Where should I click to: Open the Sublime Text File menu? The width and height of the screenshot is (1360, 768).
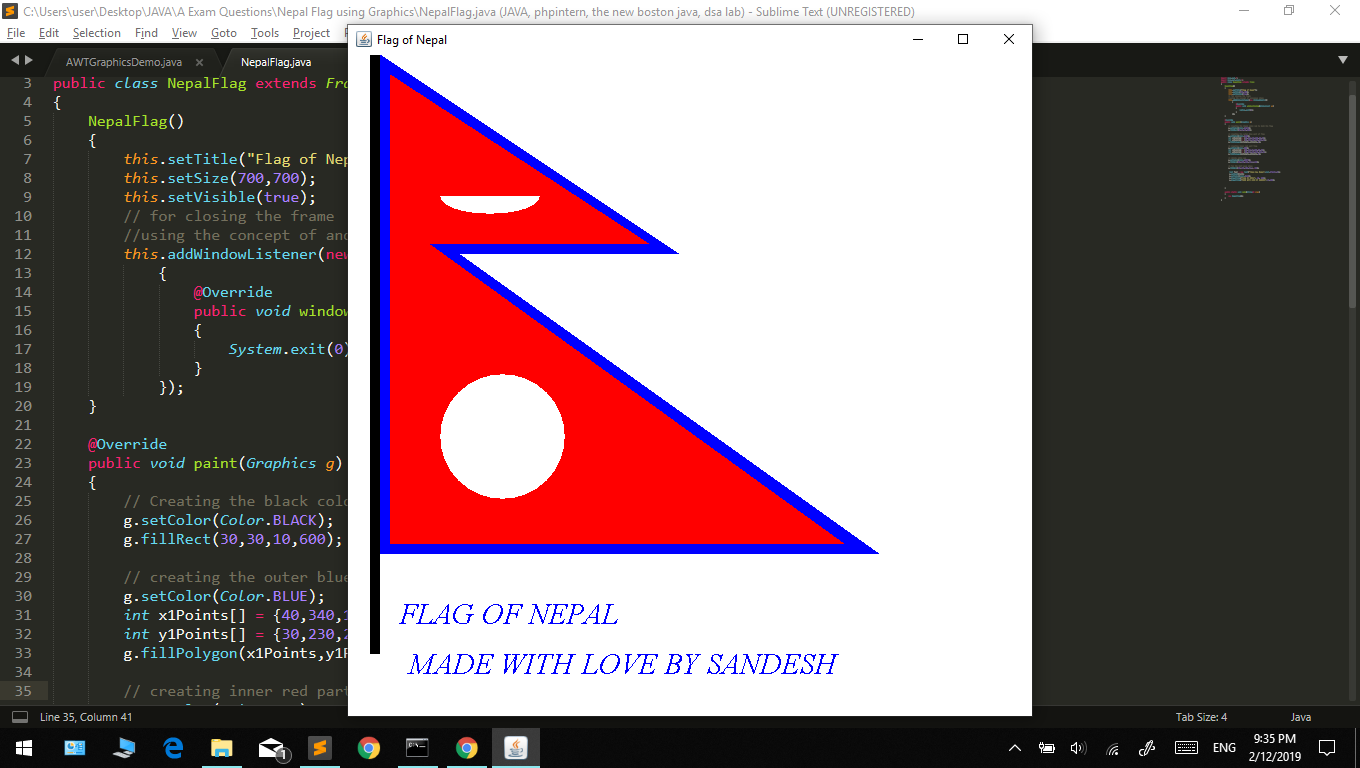click(x=16, y=33)
